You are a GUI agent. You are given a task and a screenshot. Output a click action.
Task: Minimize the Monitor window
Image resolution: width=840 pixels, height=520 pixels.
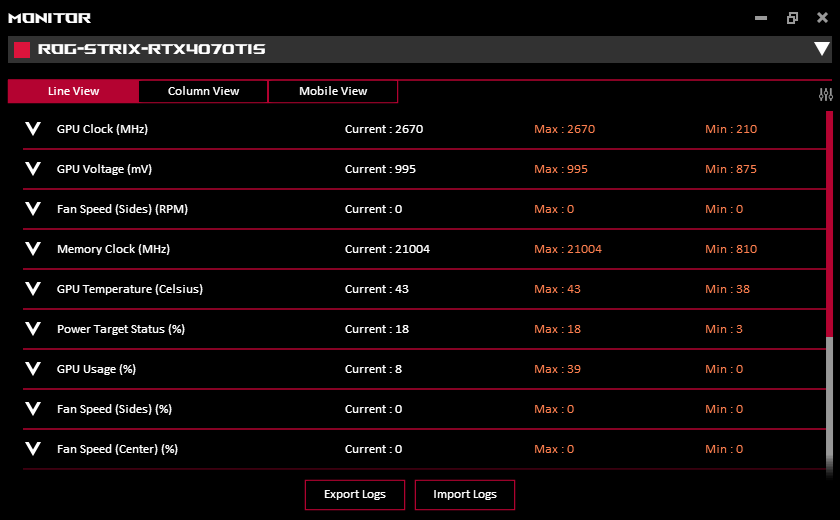761,18
